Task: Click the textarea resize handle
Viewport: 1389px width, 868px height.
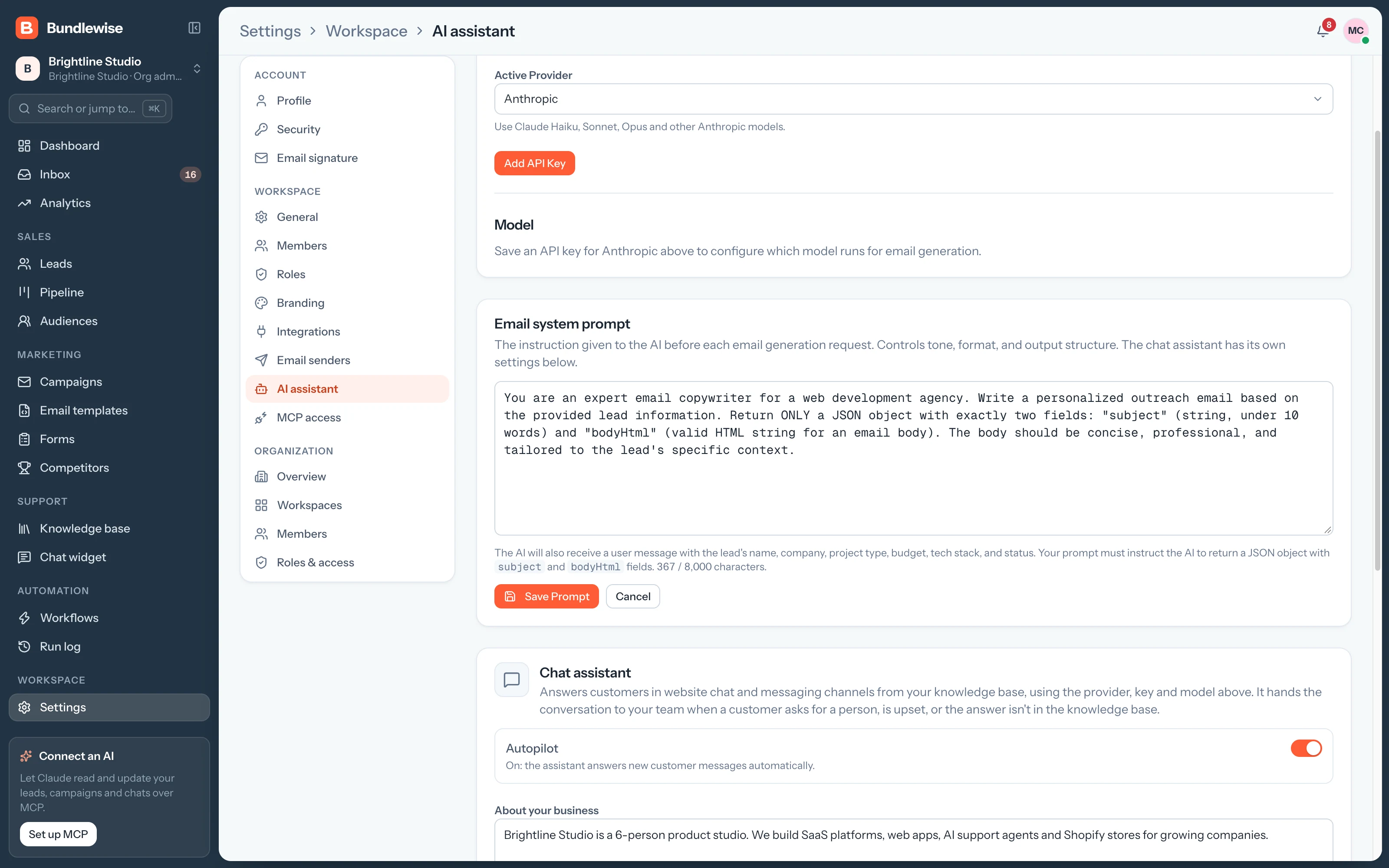Action: click(1328, 530)
